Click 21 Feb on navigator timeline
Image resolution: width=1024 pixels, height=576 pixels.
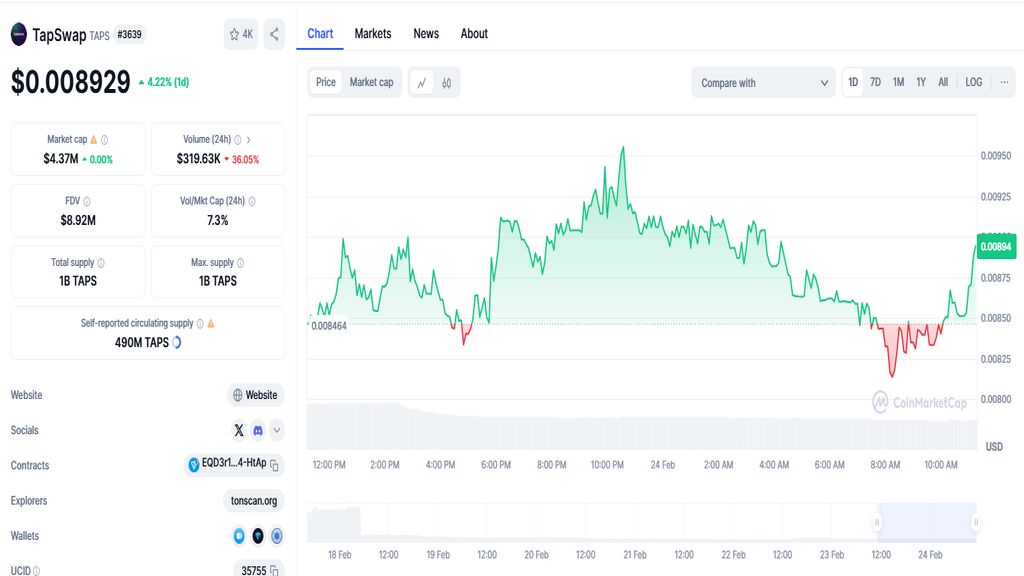click(635, 554)
